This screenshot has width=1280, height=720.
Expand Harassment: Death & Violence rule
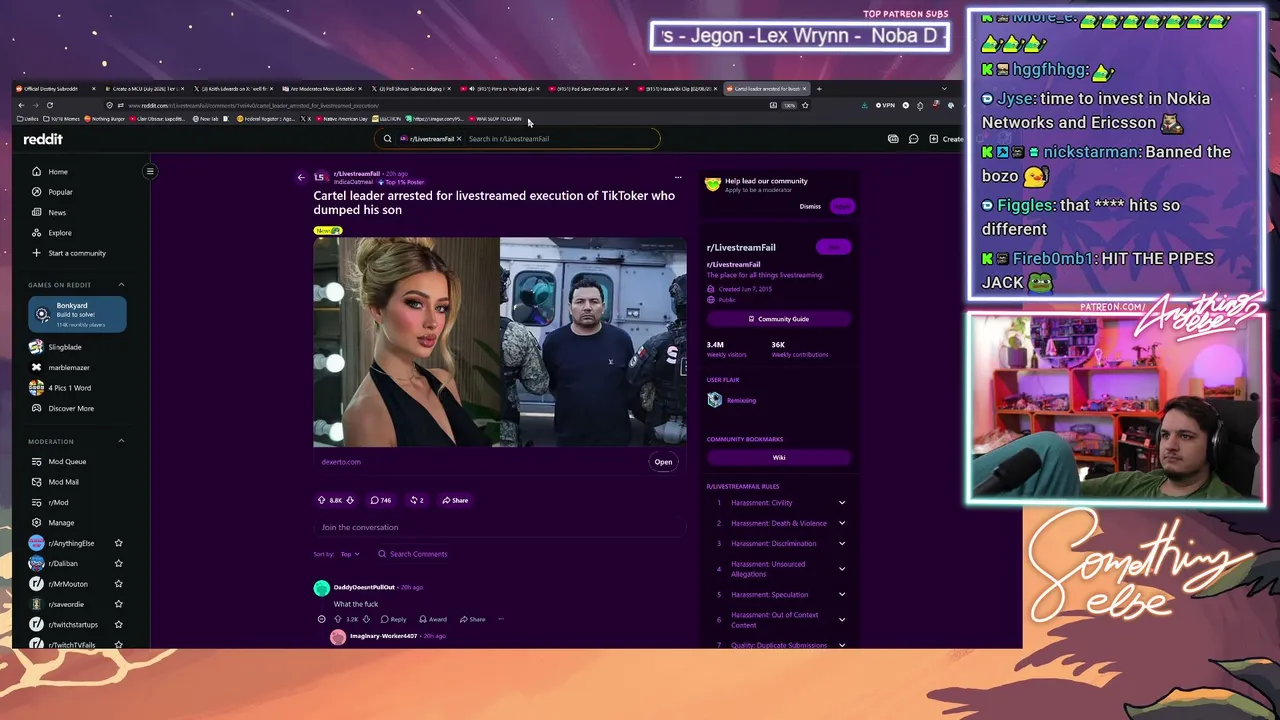(842, 523)
